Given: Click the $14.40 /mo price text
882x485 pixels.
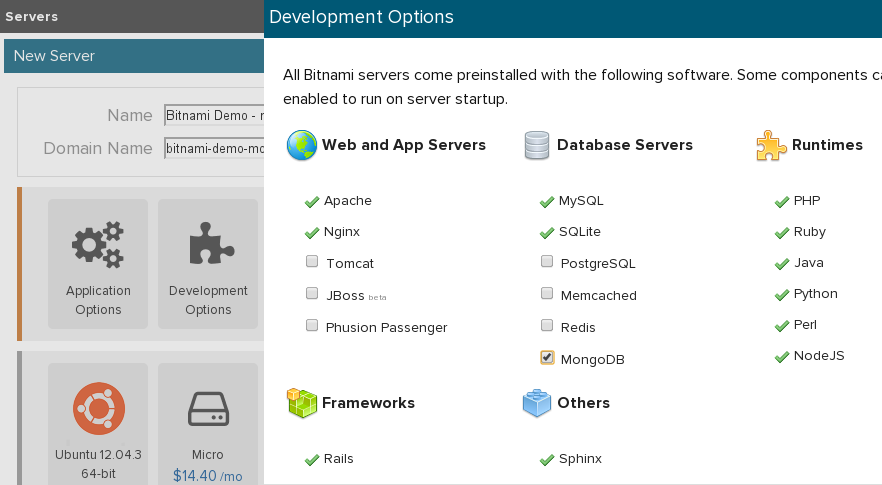Looking at the screenshot, I should click(x=208, y=476).
